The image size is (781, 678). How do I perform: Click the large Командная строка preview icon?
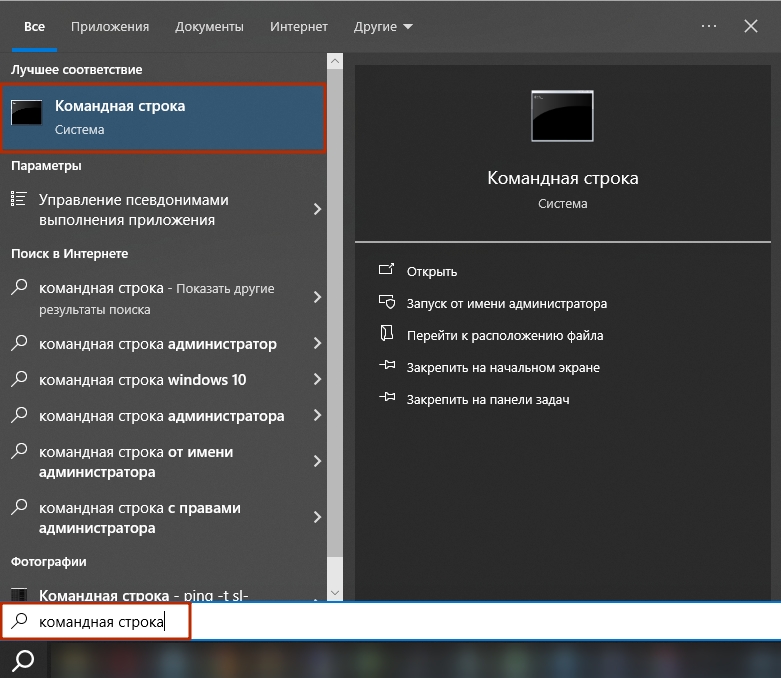(562, 116)
